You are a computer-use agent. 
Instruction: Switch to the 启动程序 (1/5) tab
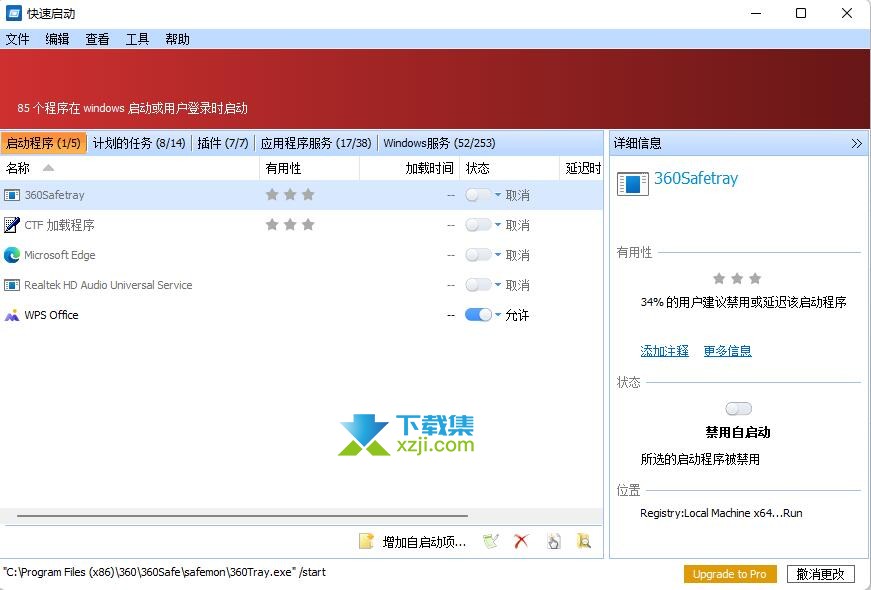click(x=43, y=143)
